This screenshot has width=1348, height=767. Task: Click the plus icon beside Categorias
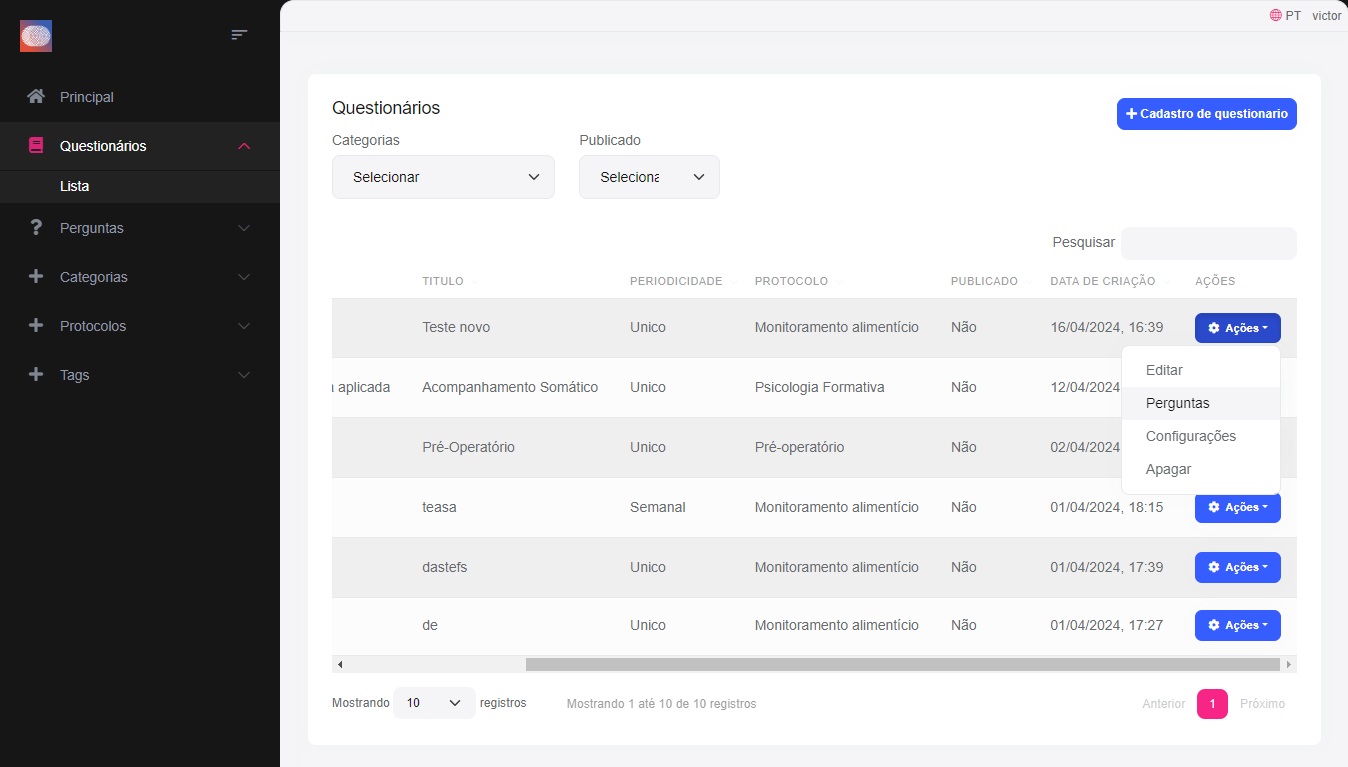point(36,277)
